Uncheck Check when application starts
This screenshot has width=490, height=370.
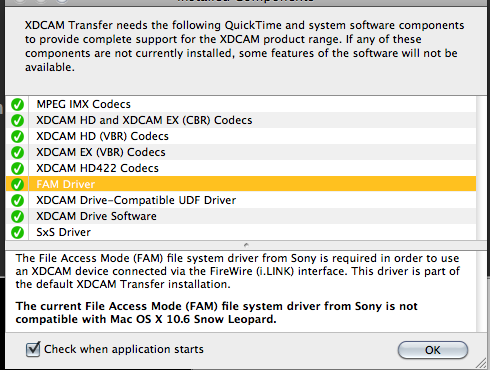[x=33, y=349]
